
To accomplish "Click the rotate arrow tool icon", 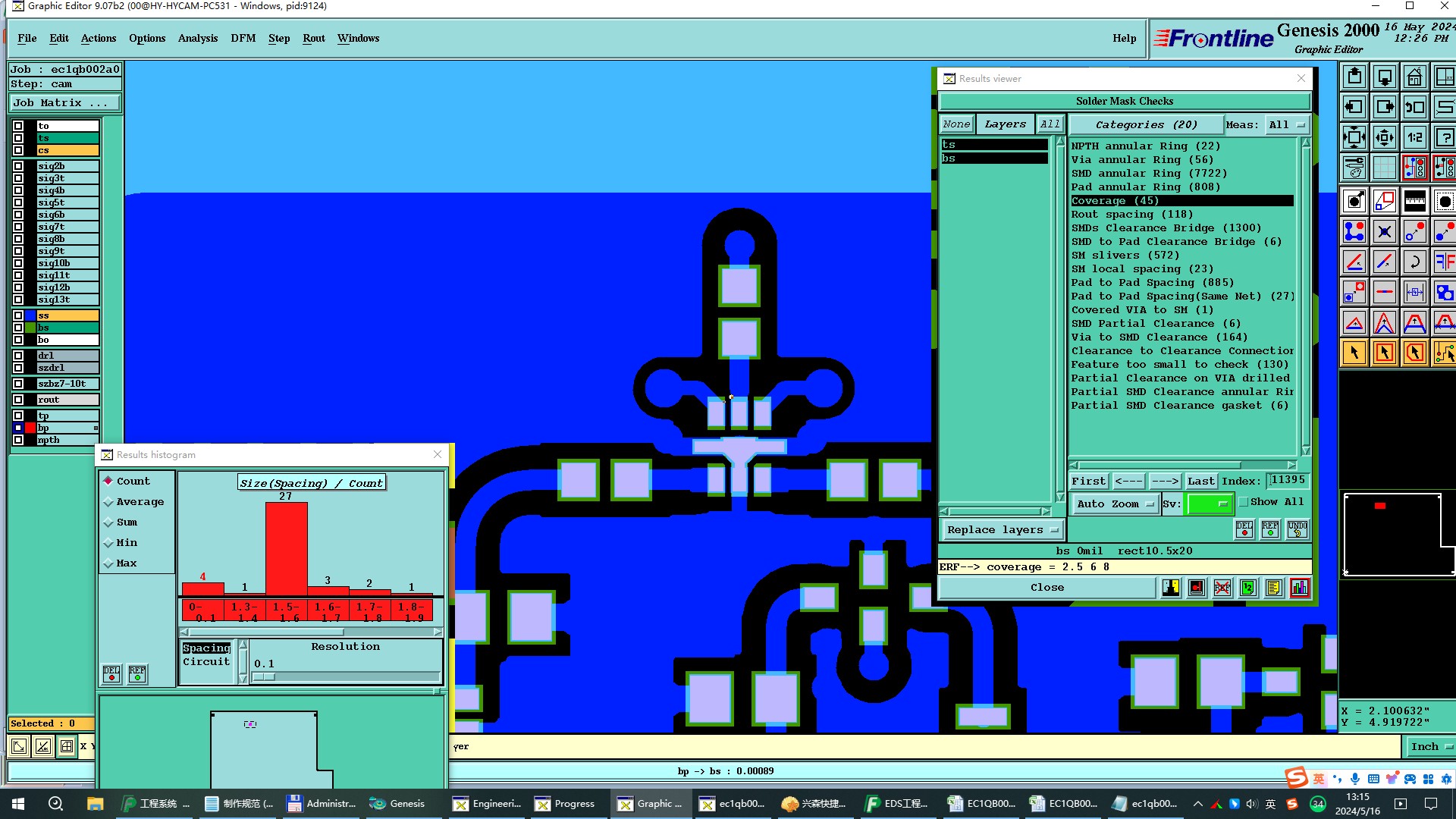I will tap(1414, 262).
